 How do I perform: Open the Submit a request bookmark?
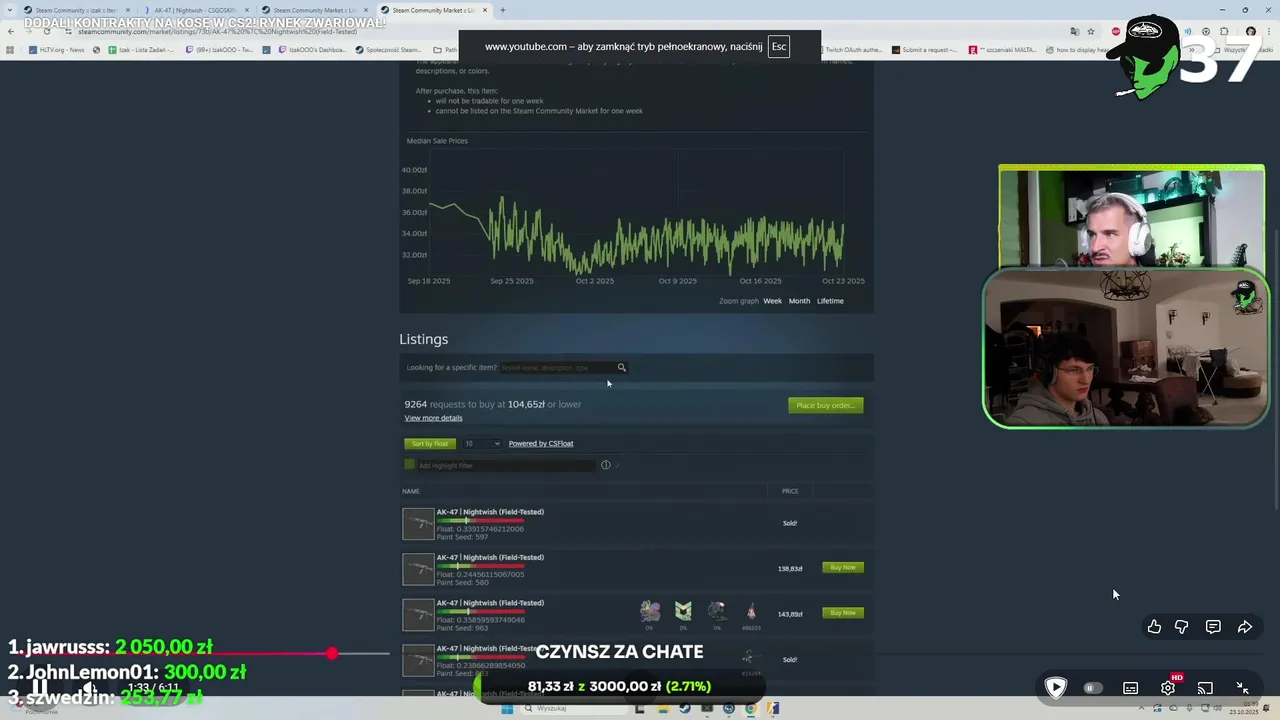click(925, 49)
